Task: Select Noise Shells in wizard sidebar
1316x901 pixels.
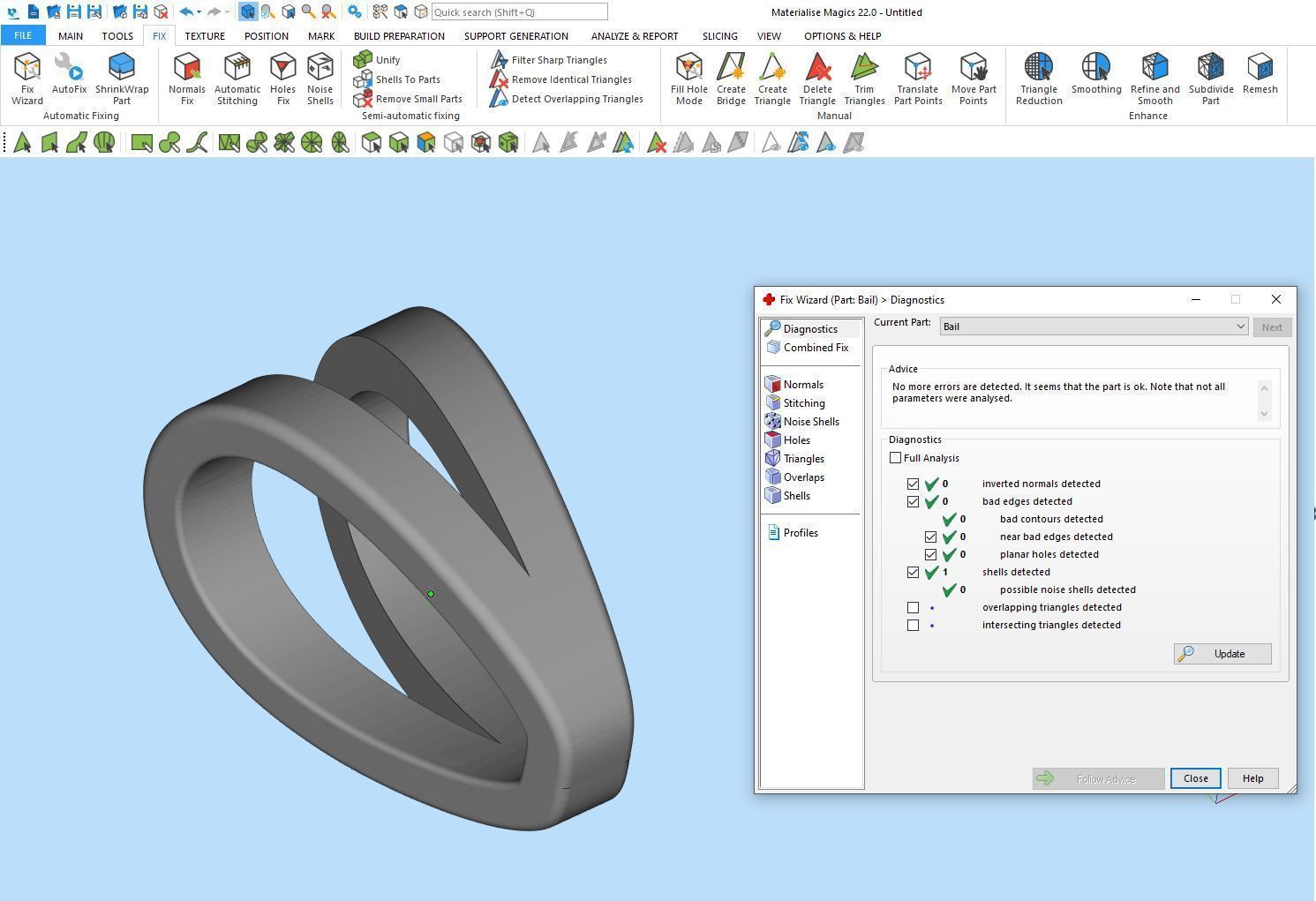Action: (802, 422)
